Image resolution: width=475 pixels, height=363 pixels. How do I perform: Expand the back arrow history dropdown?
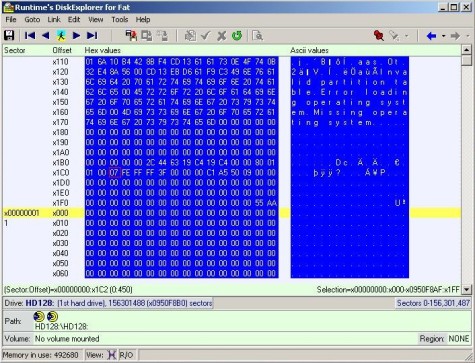(x=443, y=36)
